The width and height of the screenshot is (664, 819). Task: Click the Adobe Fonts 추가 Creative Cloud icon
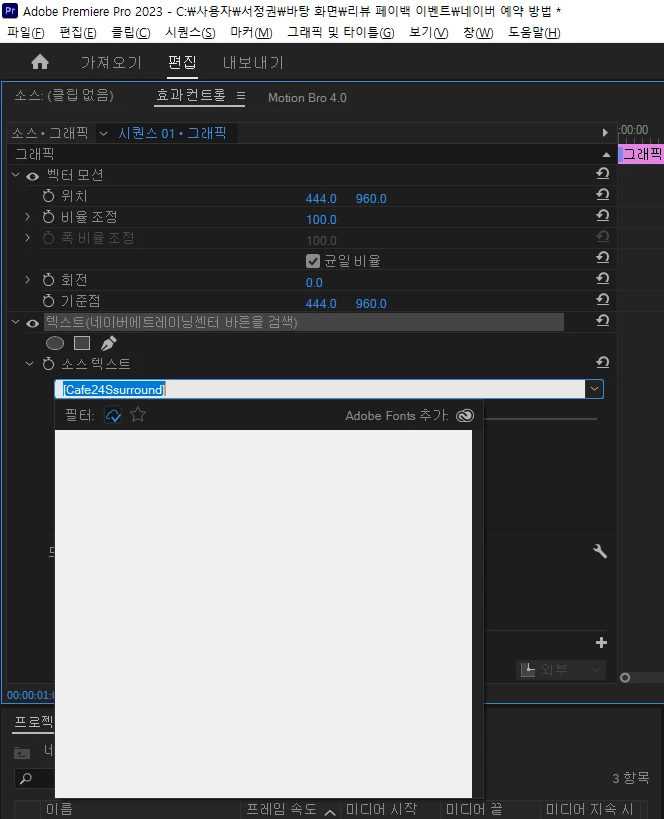(x=465, y=415)
